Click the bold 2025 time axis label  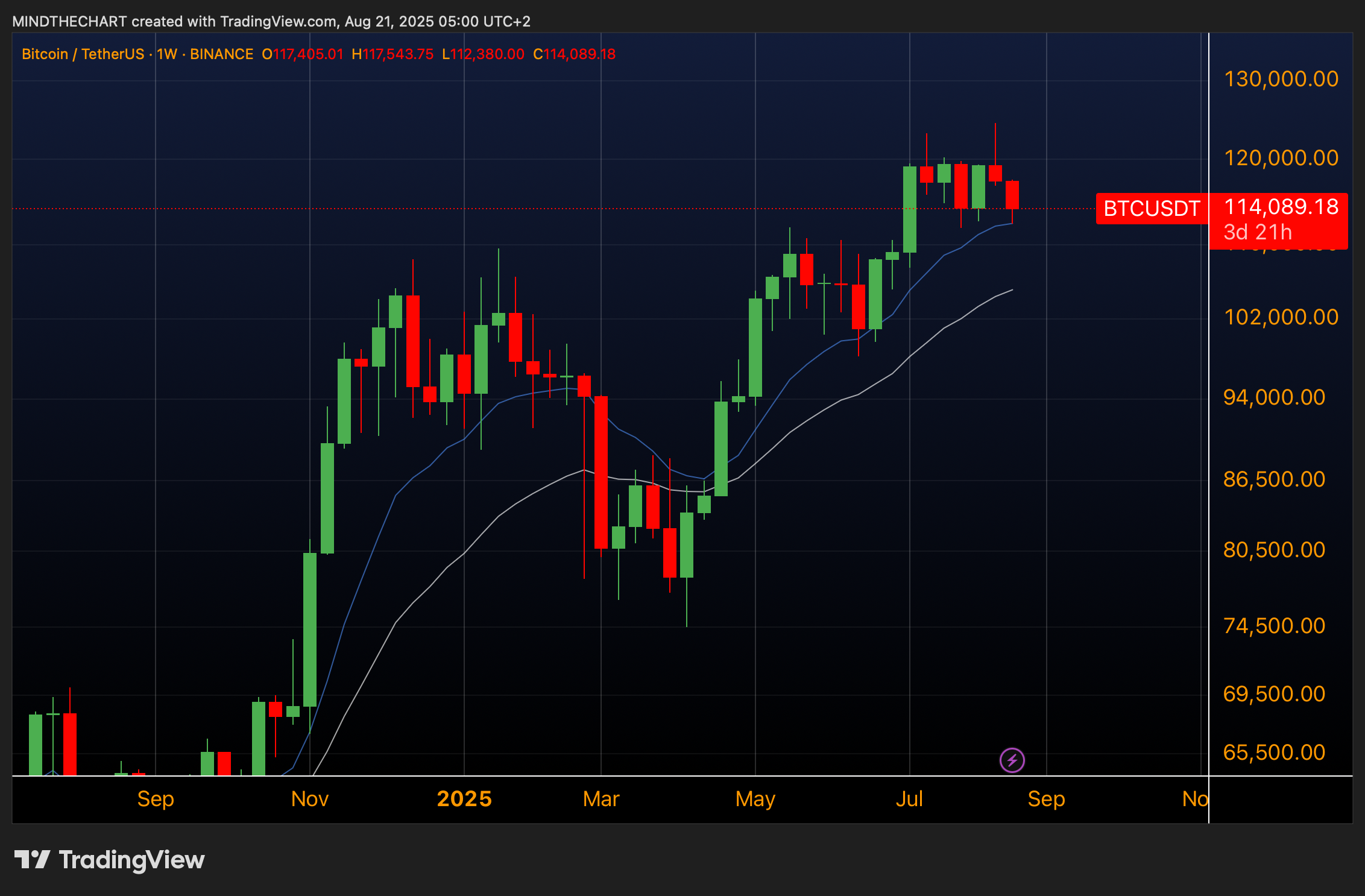click(464, 799)
